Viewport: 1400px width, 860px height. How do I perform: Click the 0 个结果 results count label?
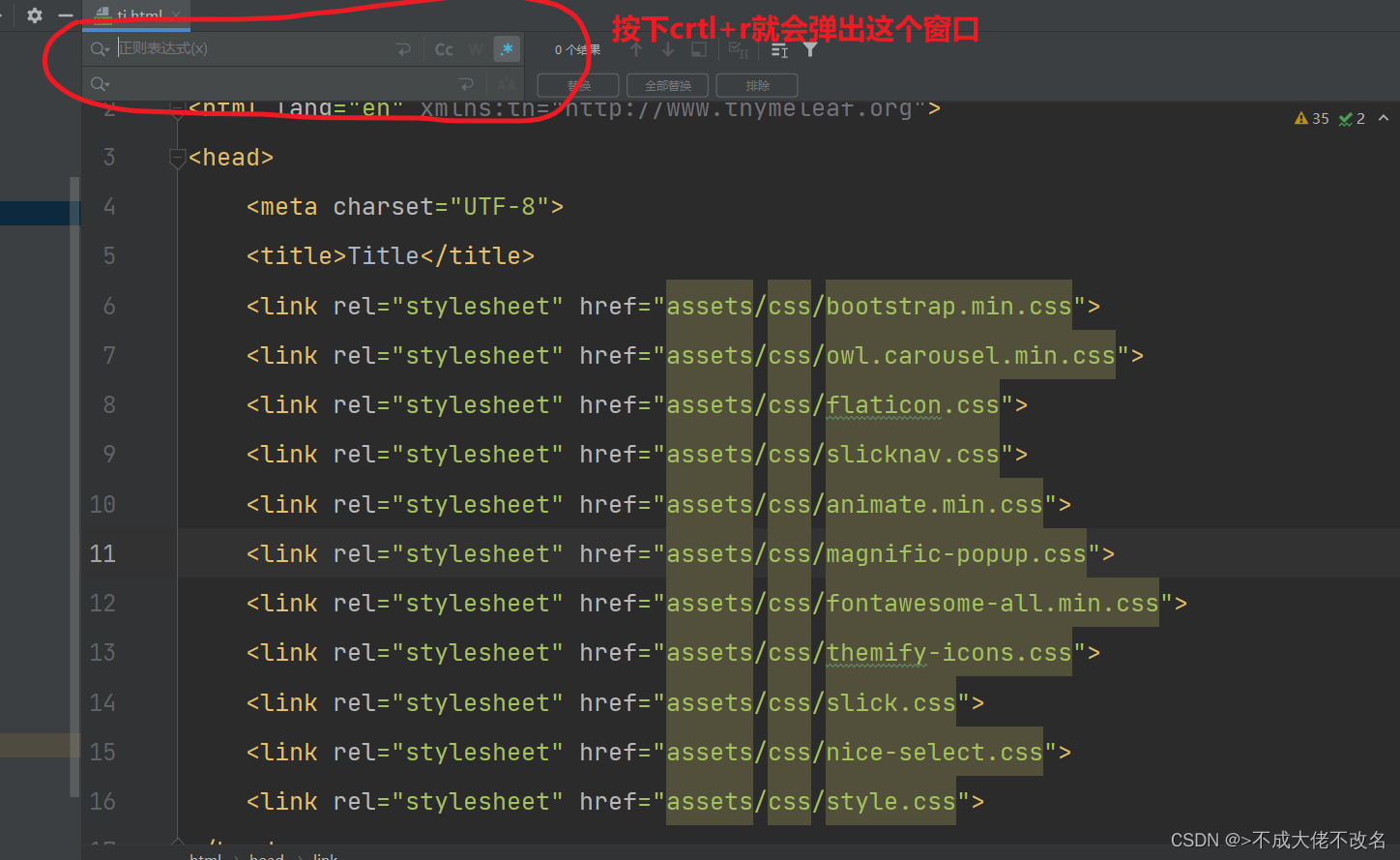[577, 49]
